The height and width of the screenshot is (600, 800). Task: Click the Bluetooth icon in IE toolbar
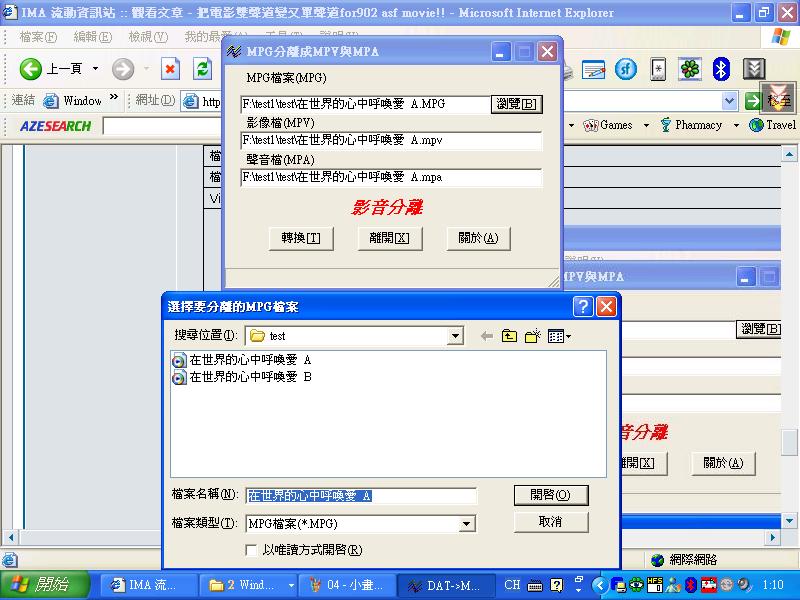721,69
